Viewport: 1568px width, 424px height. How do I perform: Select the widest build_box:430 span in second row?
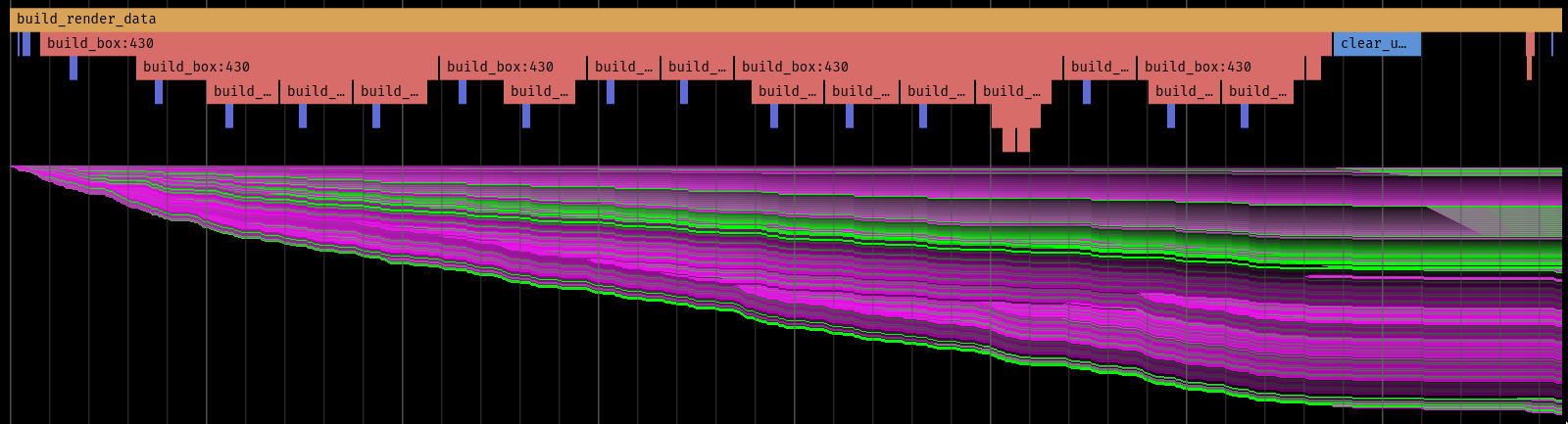coord(686,44)
